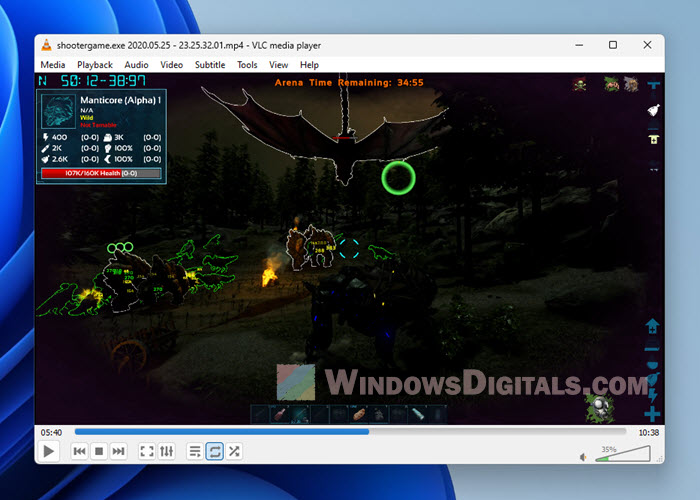Toggle the playlist view

195,451
